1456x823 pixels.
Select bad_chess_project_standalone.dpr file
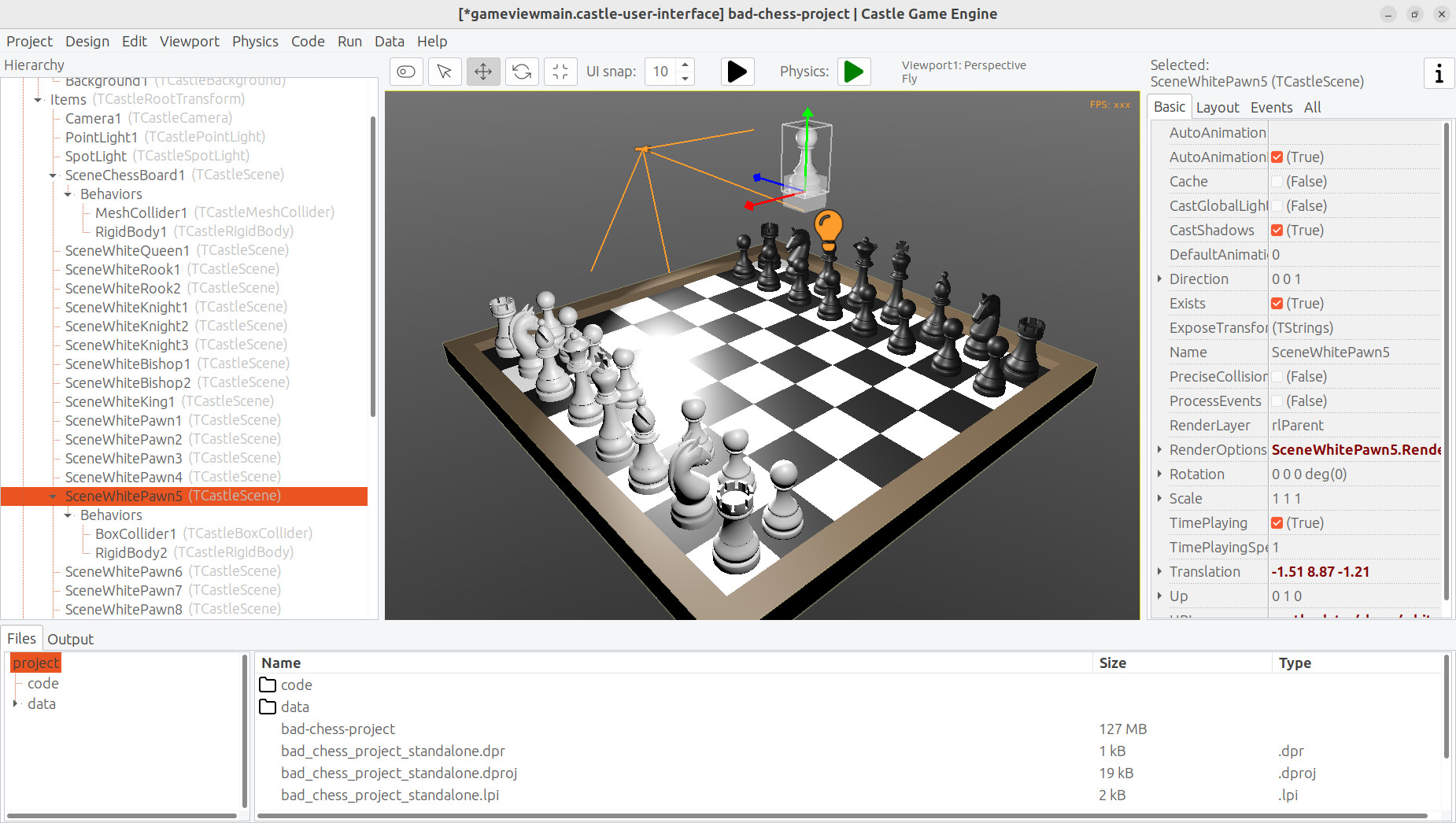point(393,751)
